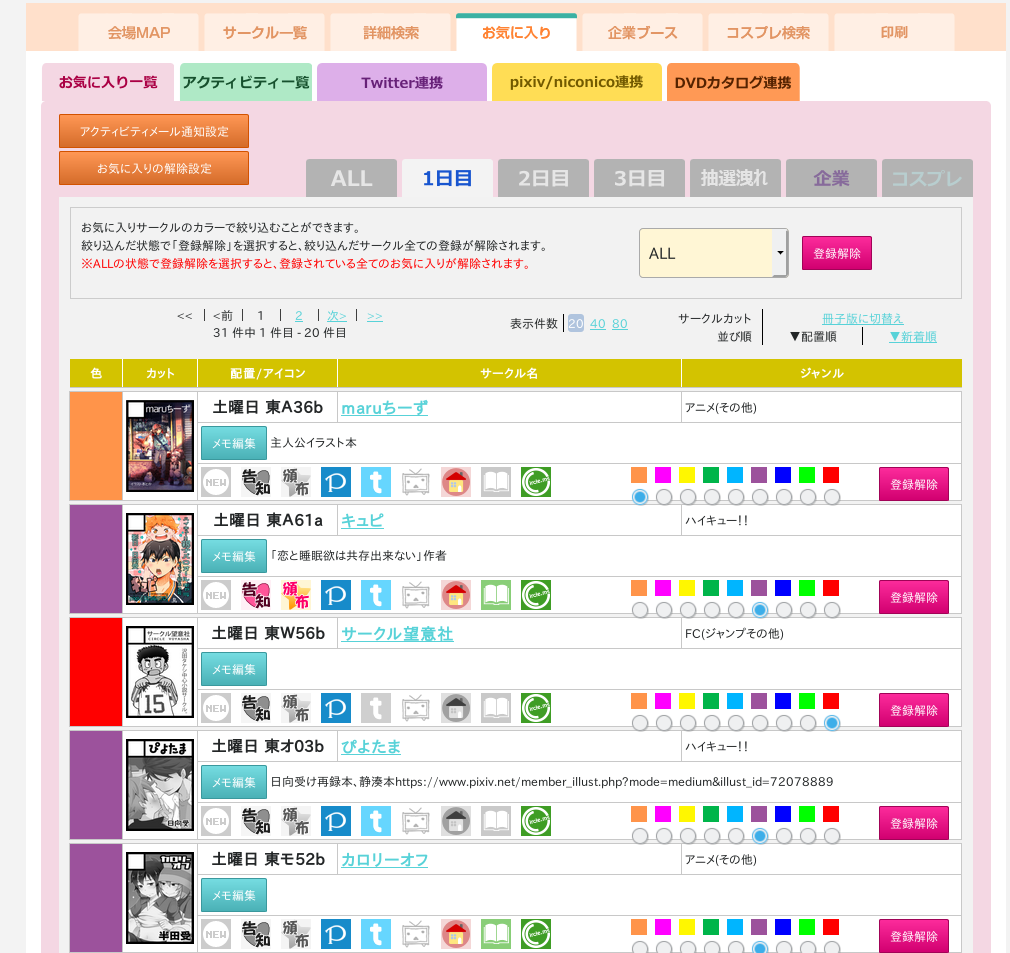Image resolution: width=1010 pixels, height=953 pixels.
Task: Switch to the Twitter連携 tab
Action: coord(400,82)
